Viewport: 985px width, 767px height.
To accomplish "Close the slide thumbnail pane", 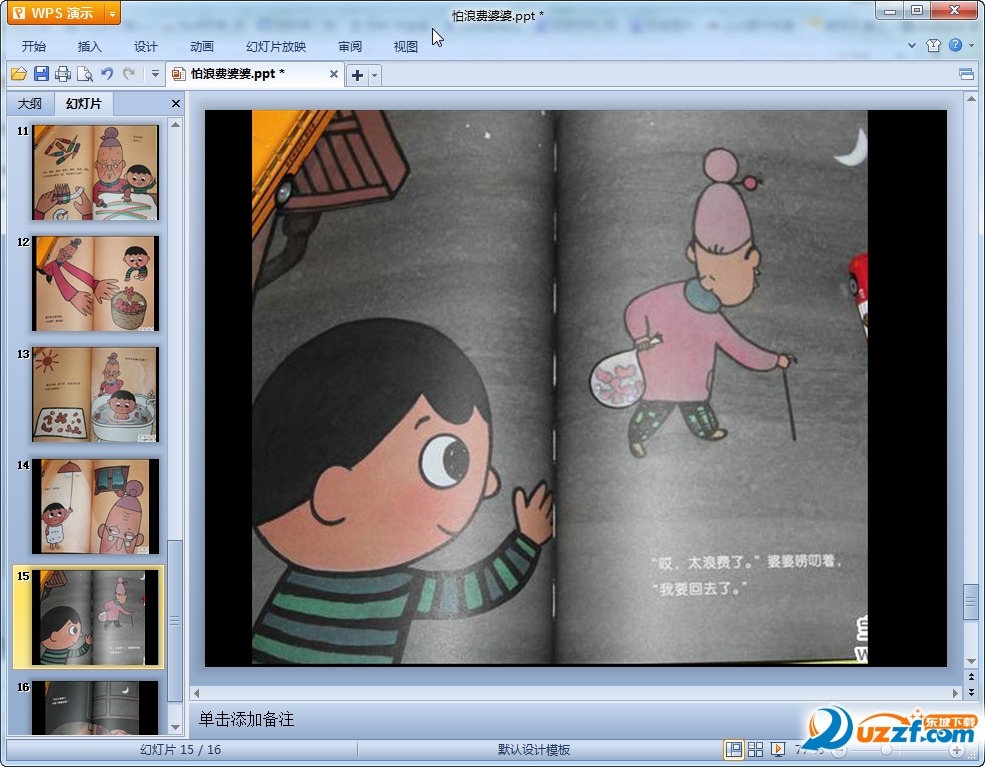I will pos(176,104).
